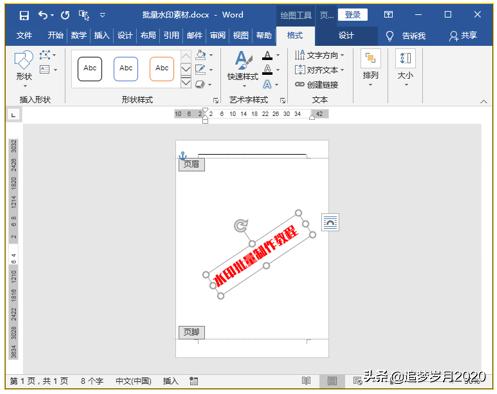Click 告诉我 search box

(406, 36)
